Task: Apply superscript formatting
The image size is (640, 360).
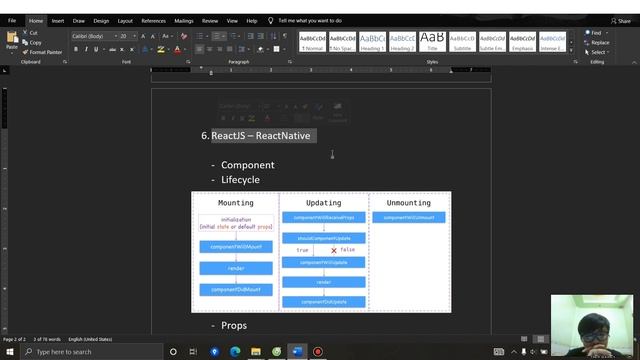Action: (x=131, y=49)
